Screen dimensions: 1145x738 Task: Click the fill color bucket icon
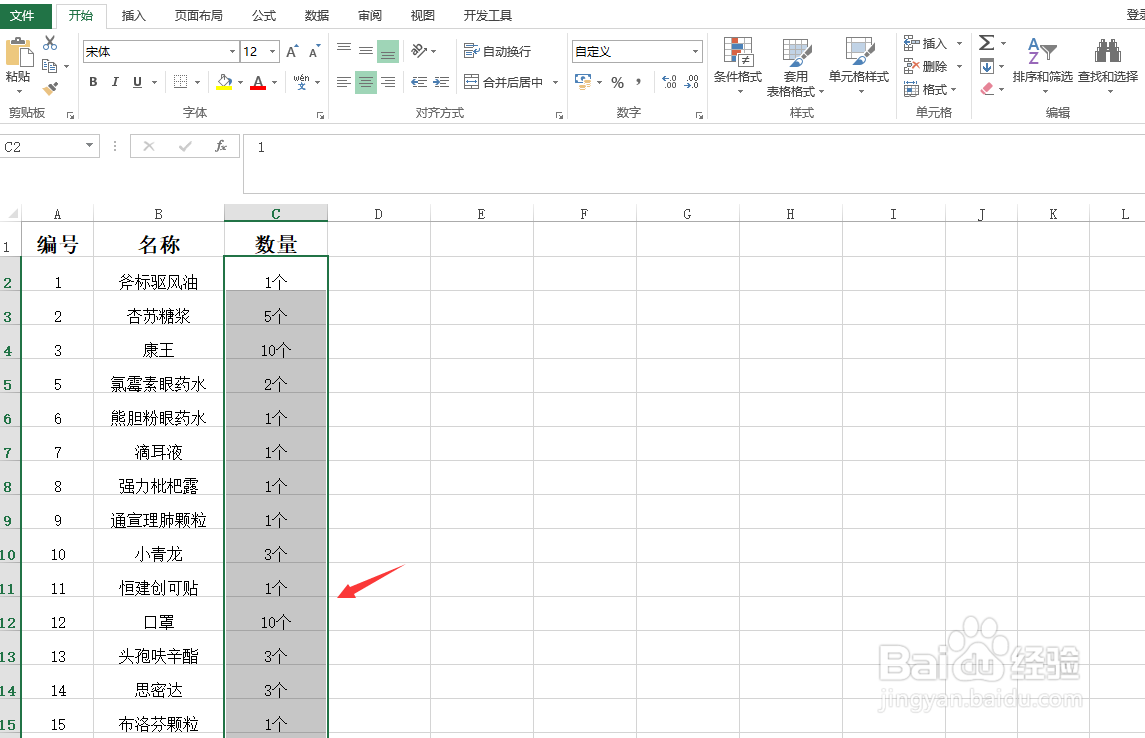[x=224, y=82]
